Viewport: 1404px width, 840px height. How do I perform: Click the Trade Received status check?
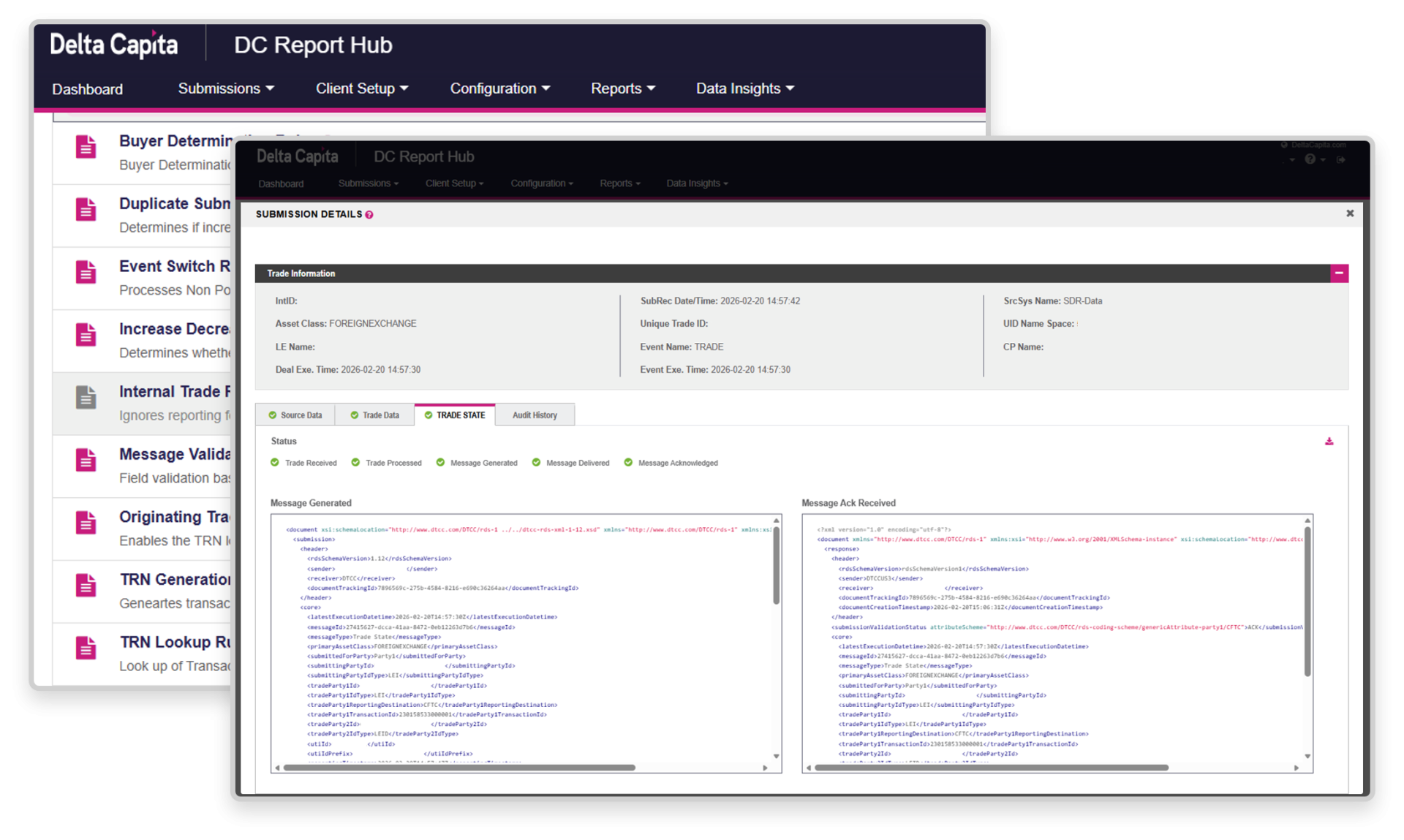(275, 463)
